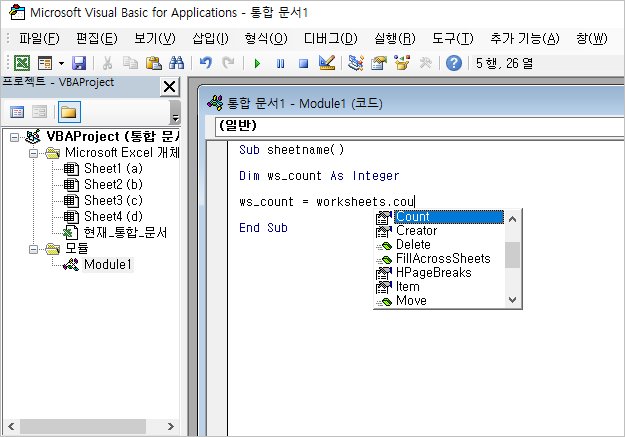Open the 디버그(D) menu
Viewport: 625px width, 437px height.
335,39
